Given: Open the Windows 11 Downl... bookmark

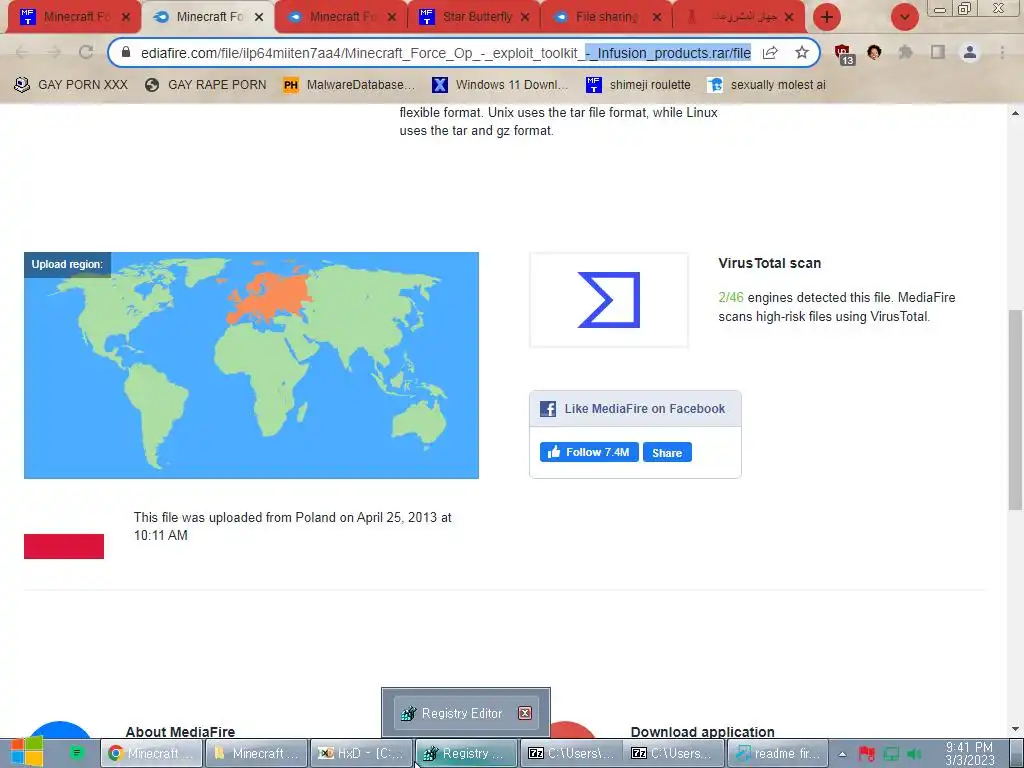Looking at the screenshot, I should (x=500, y=85).
